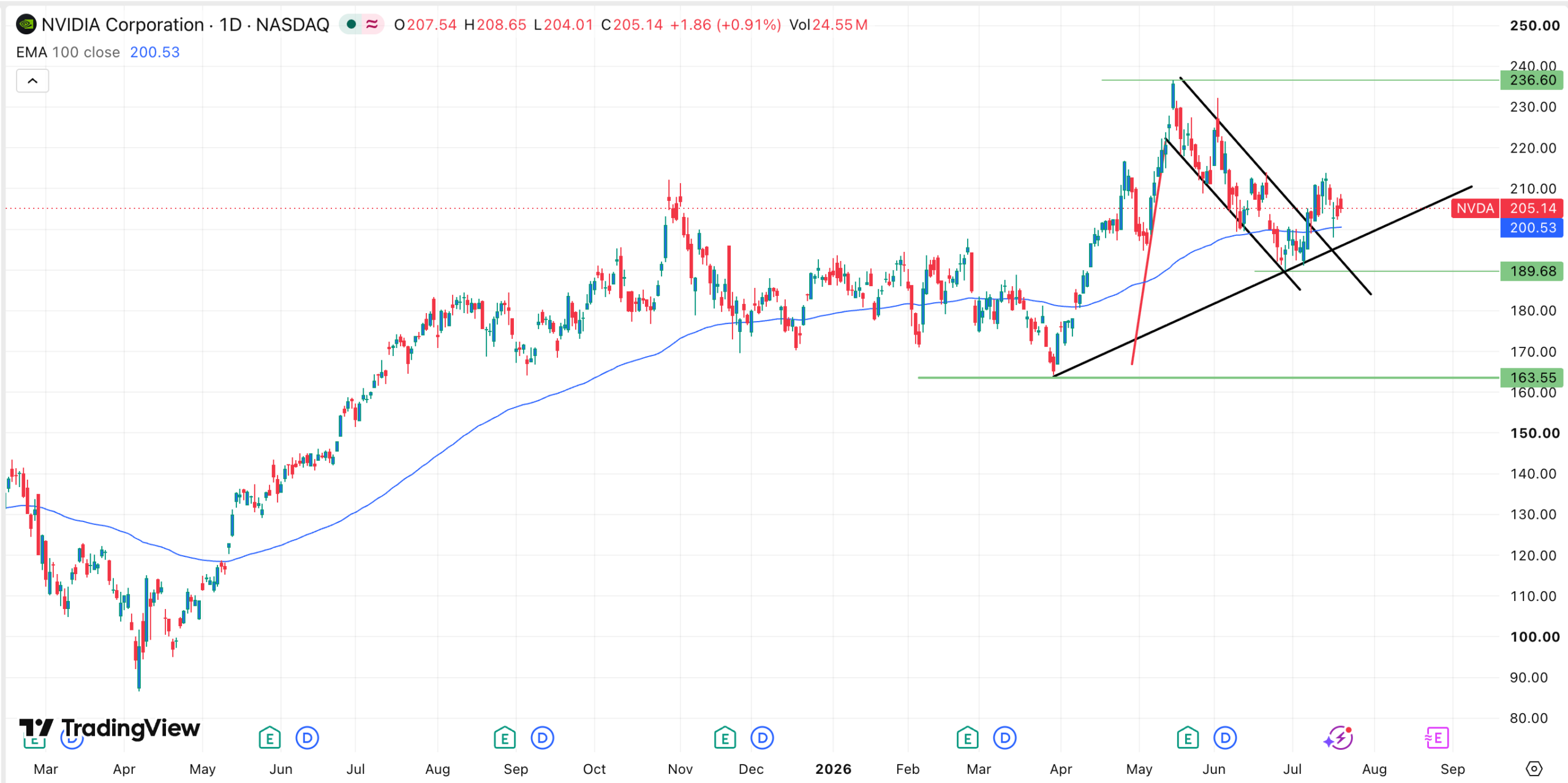The width and height of the screenshot is (1568, 783).
Task: Click the 189.68 green price label
Action: click(x=1531, y=271)
